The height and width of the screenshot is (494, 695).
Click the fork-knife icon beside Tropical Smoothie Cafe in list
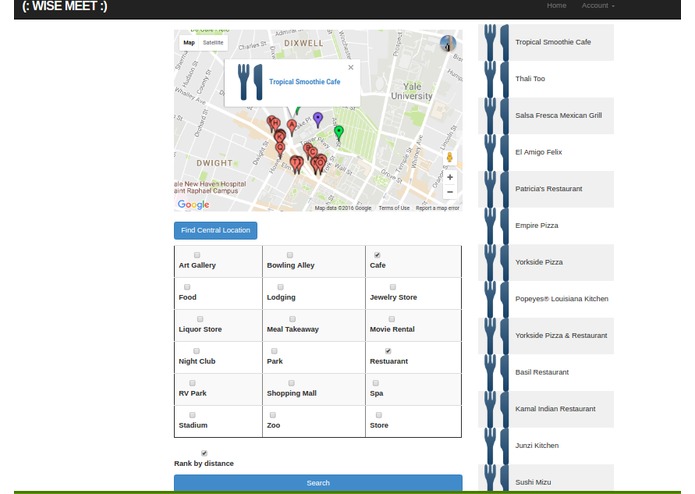(496, 43)
